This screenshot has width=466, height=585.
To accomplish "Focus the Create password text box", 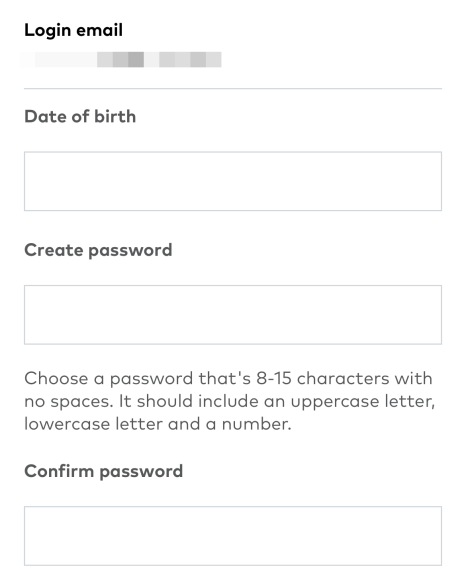I will coord(233,315).
